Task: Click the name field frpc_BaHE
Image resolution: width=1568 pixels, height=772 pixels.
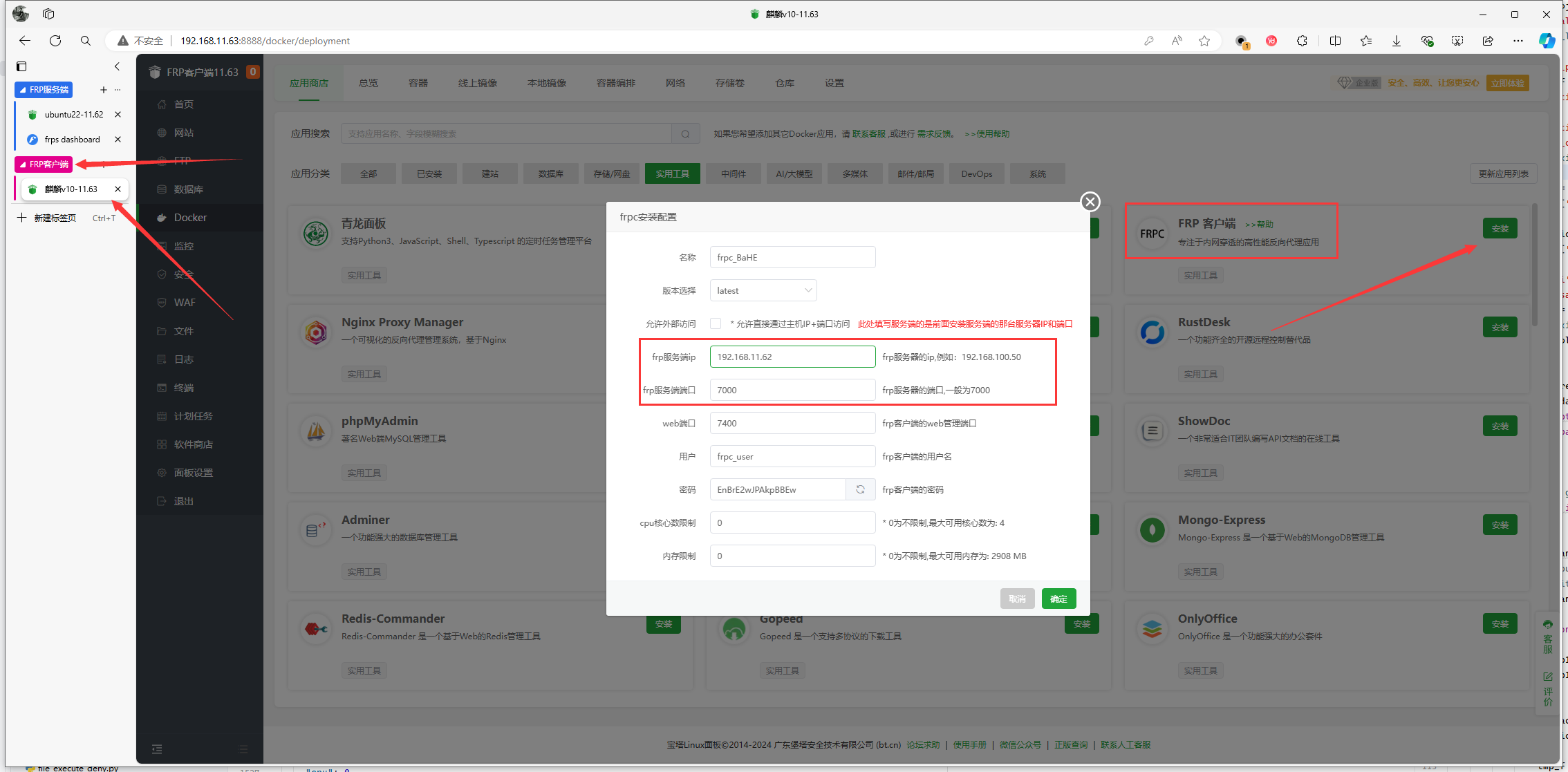Action: [x=792, y=257]
